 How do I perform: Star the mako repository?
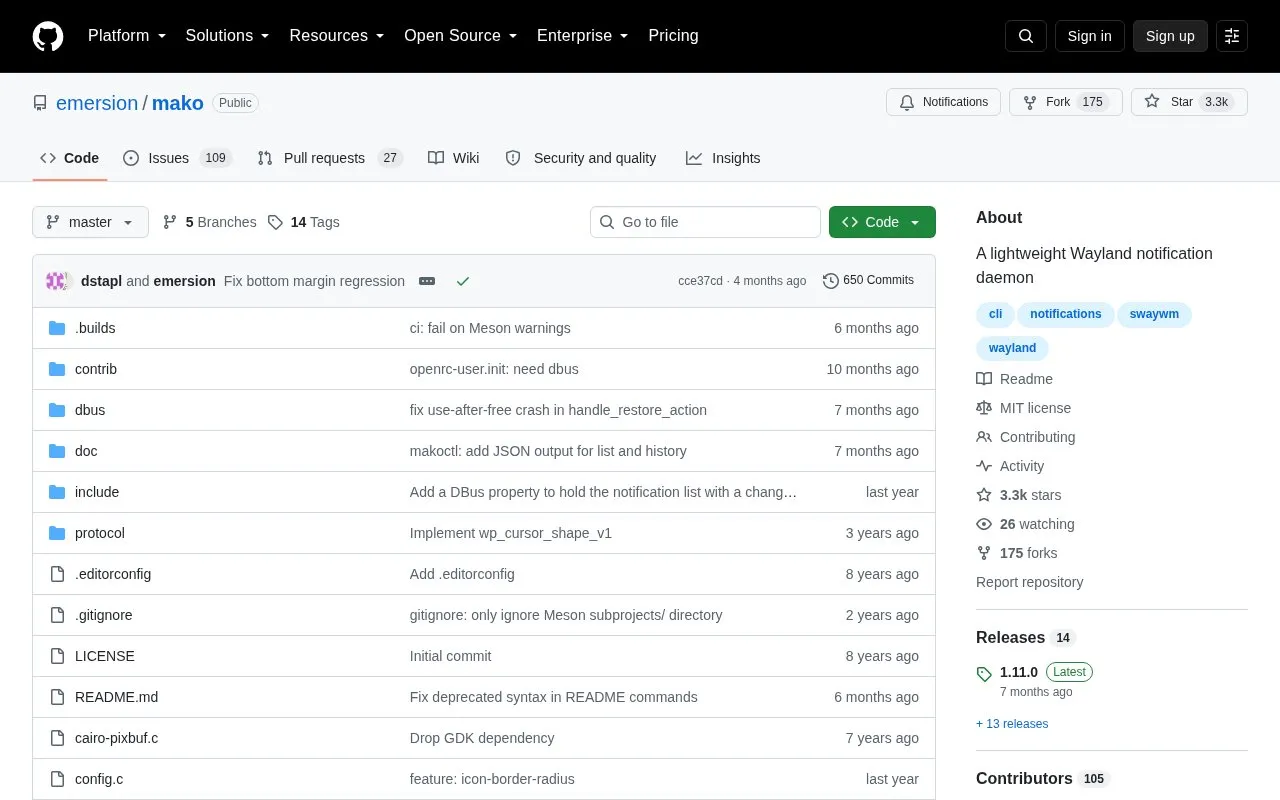1189,102
